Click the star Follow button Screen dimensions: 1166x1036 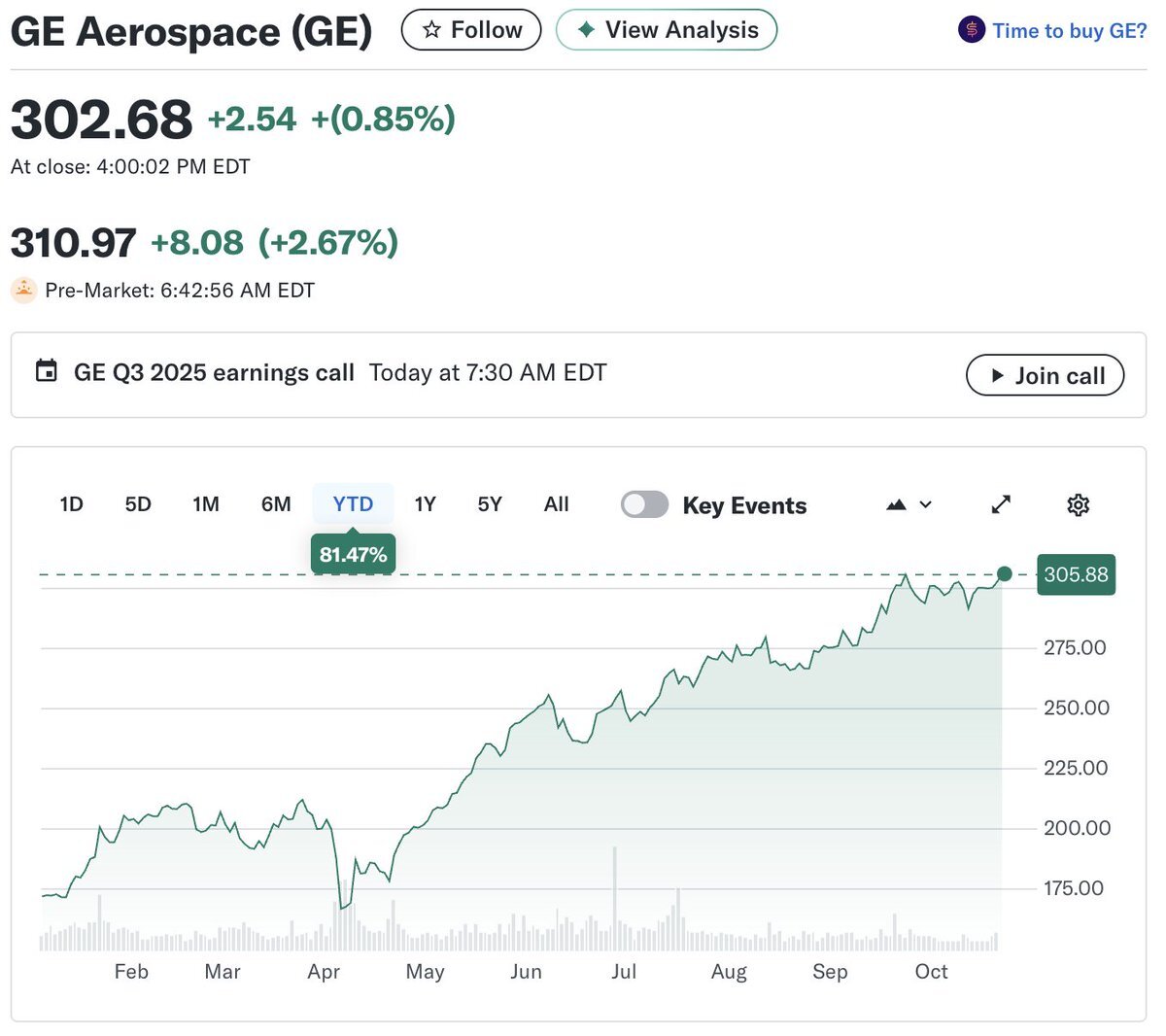point(471,30)
